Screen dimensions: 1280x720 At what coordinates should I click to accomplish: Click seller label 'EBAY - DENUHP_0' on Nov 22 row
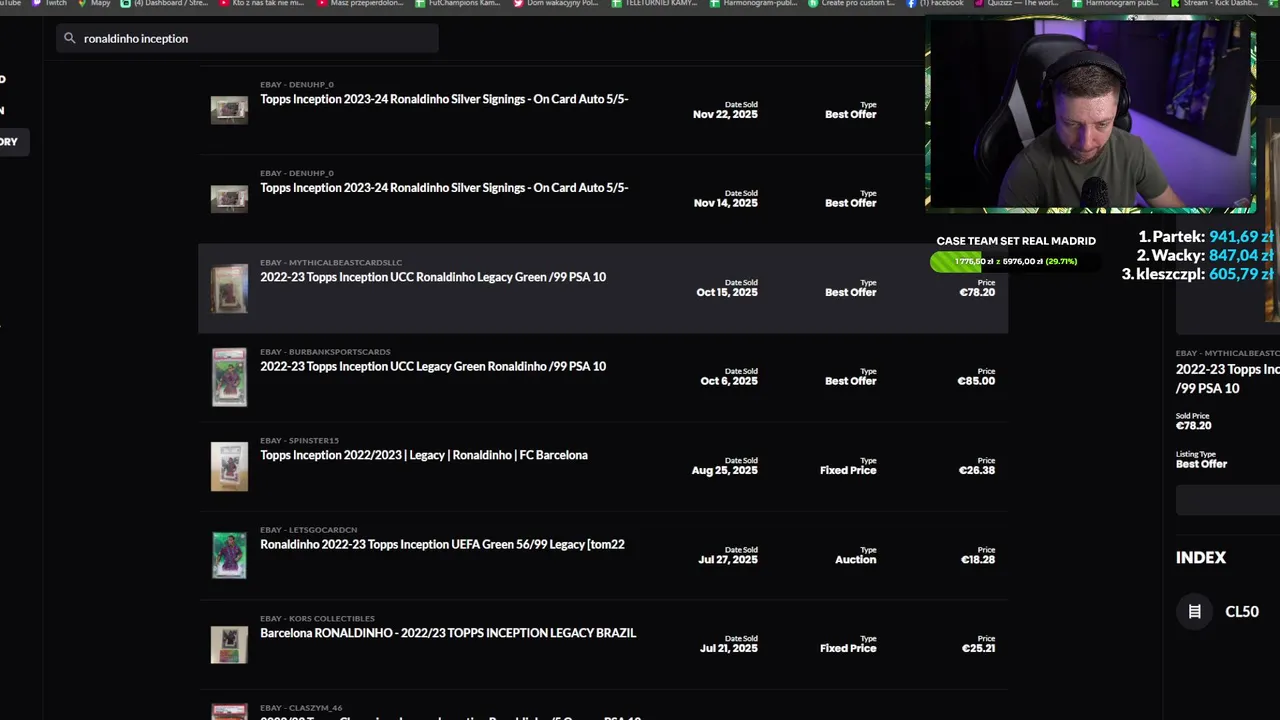297,85
